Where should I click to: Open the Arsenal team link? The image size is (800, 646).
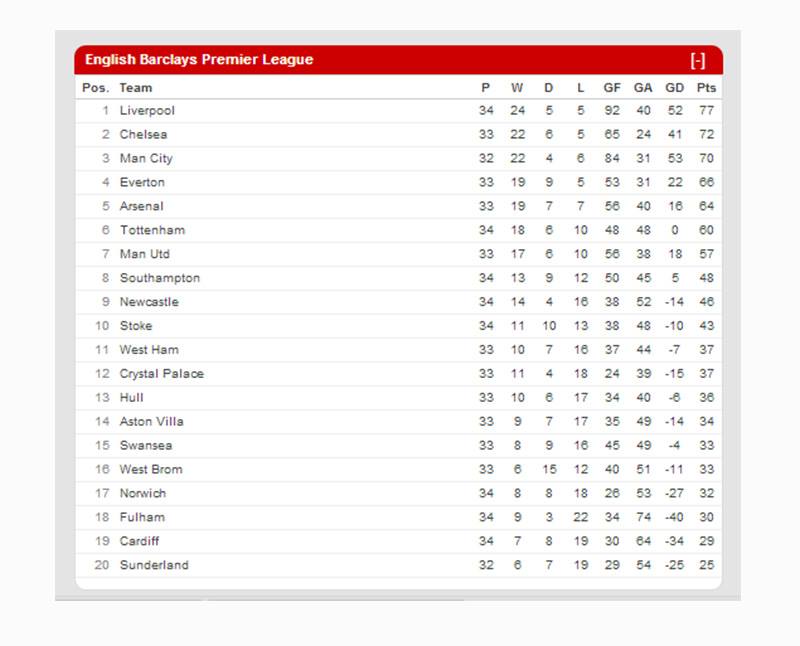coord(141,207)
